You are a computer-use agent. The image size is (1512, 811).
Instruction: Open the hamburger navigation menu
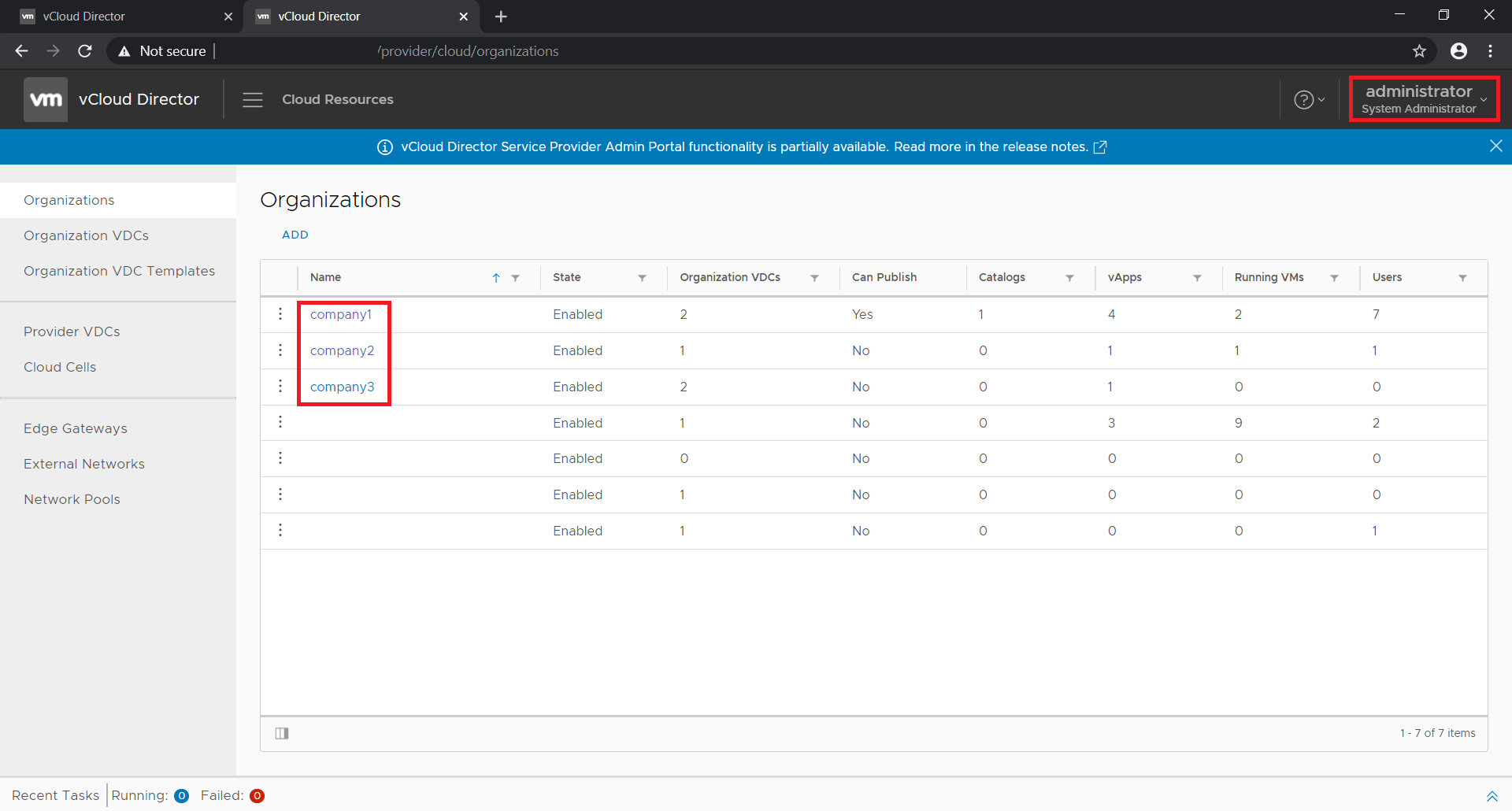pos(253,100)
